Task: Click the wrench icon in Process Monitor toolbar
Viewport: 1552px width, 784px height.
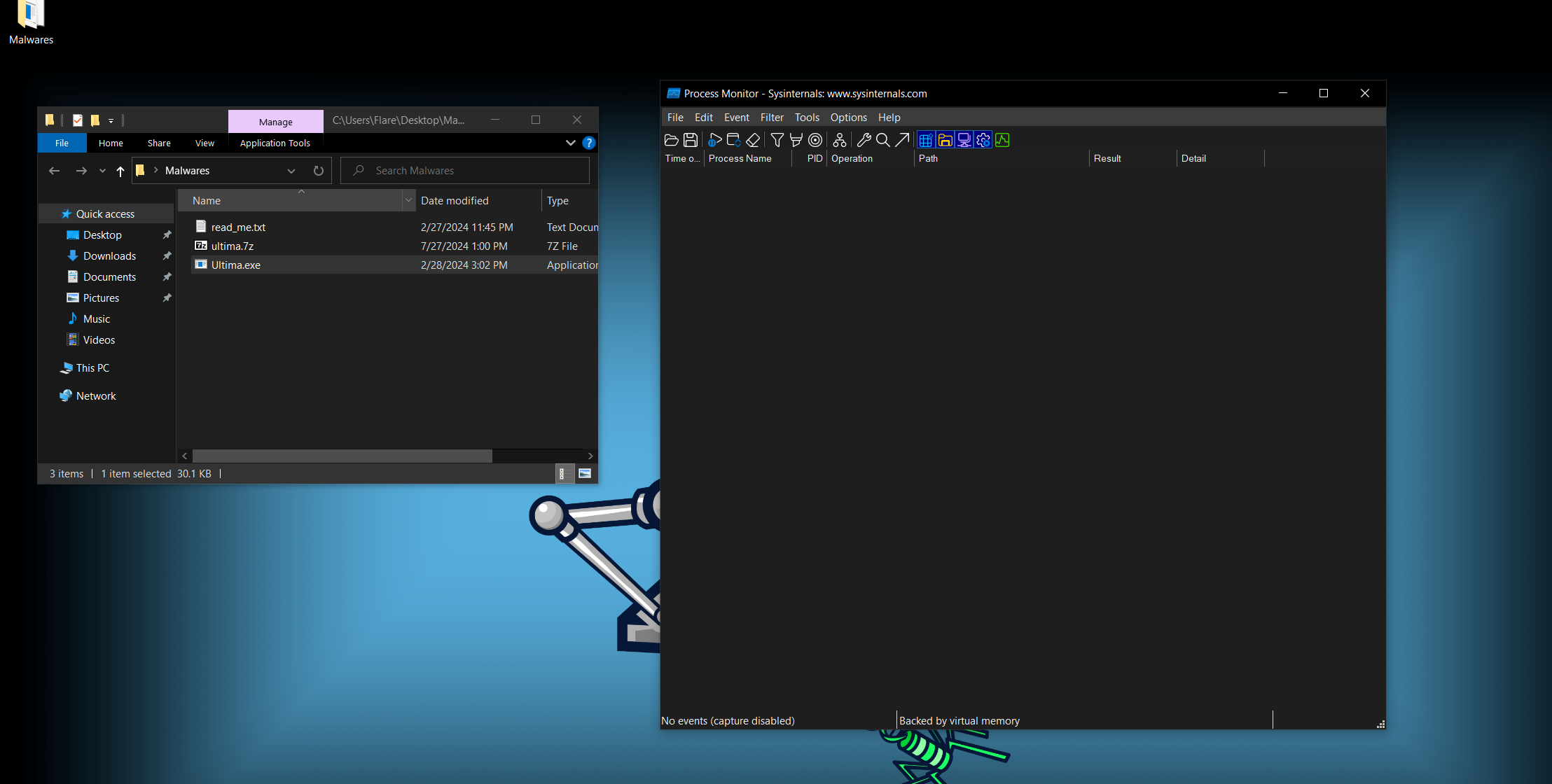Action: [864, 140]
